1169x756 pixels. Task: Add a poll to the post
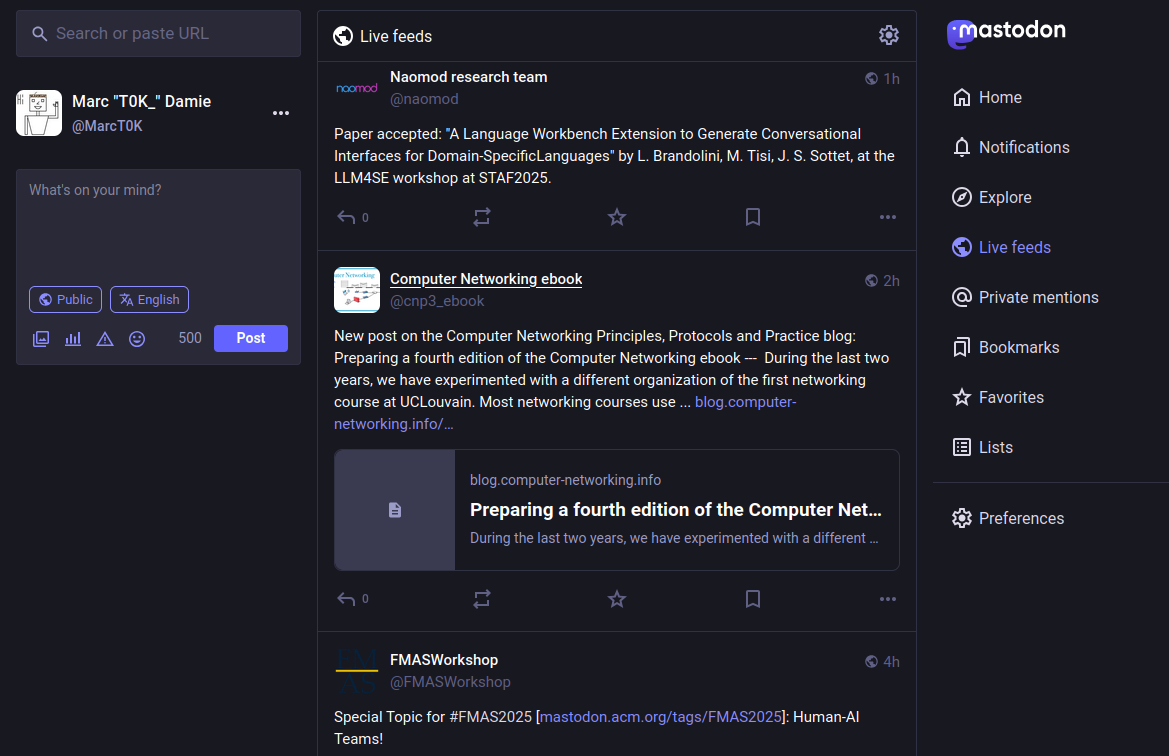click(73, 339)
